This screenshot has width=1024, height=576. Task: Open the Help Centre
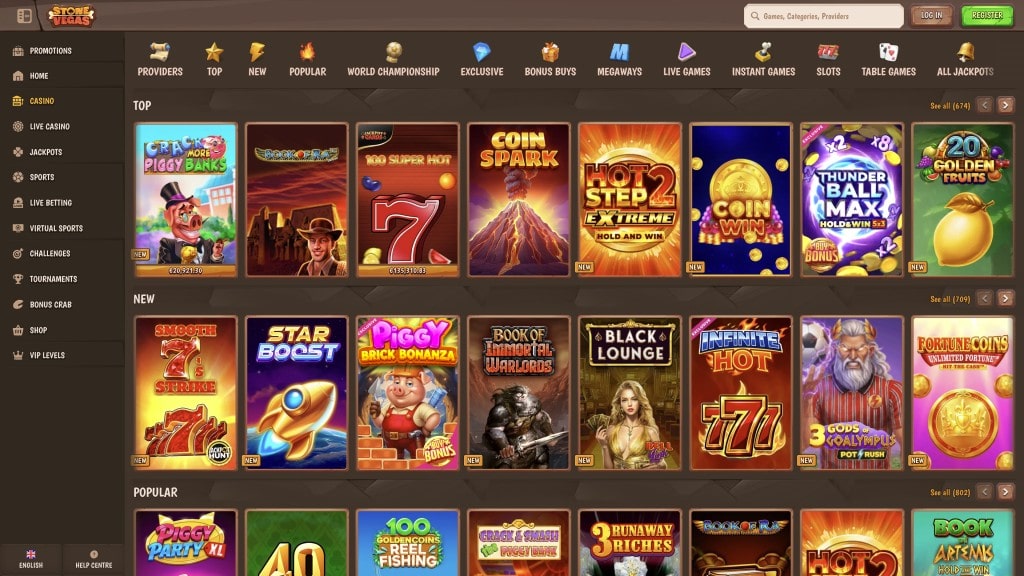(x=93, y=559)
